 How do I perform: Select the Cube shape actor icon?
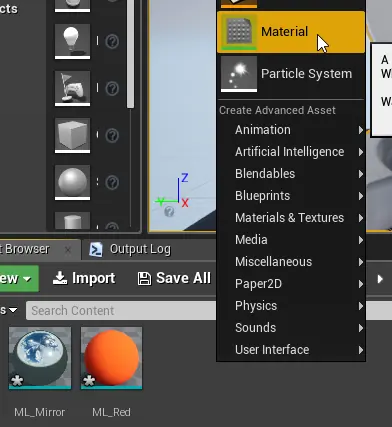[72, 135]
